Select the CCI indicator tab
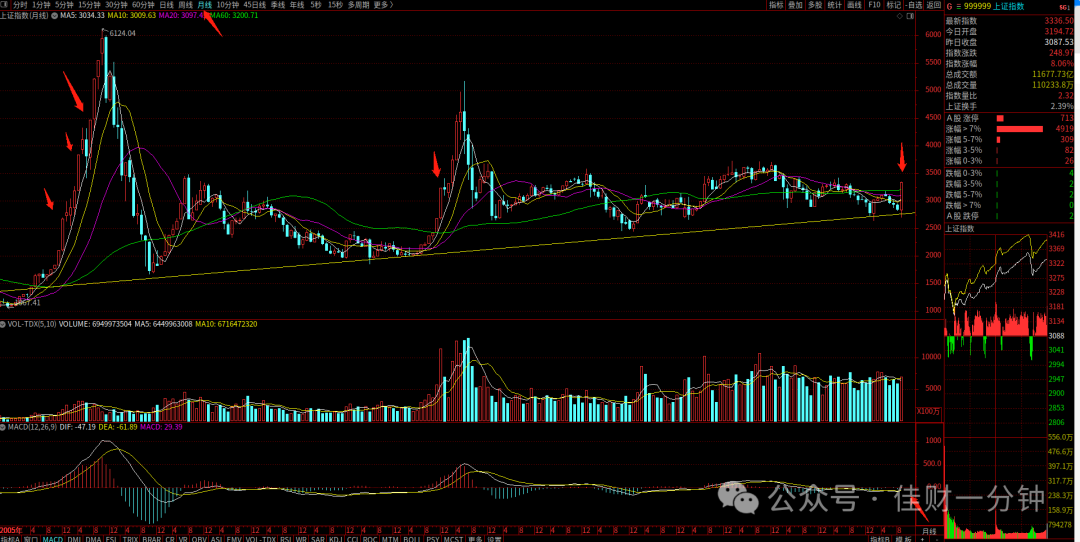This screenshot has width=1080, height=542. (x=353, y=538)
